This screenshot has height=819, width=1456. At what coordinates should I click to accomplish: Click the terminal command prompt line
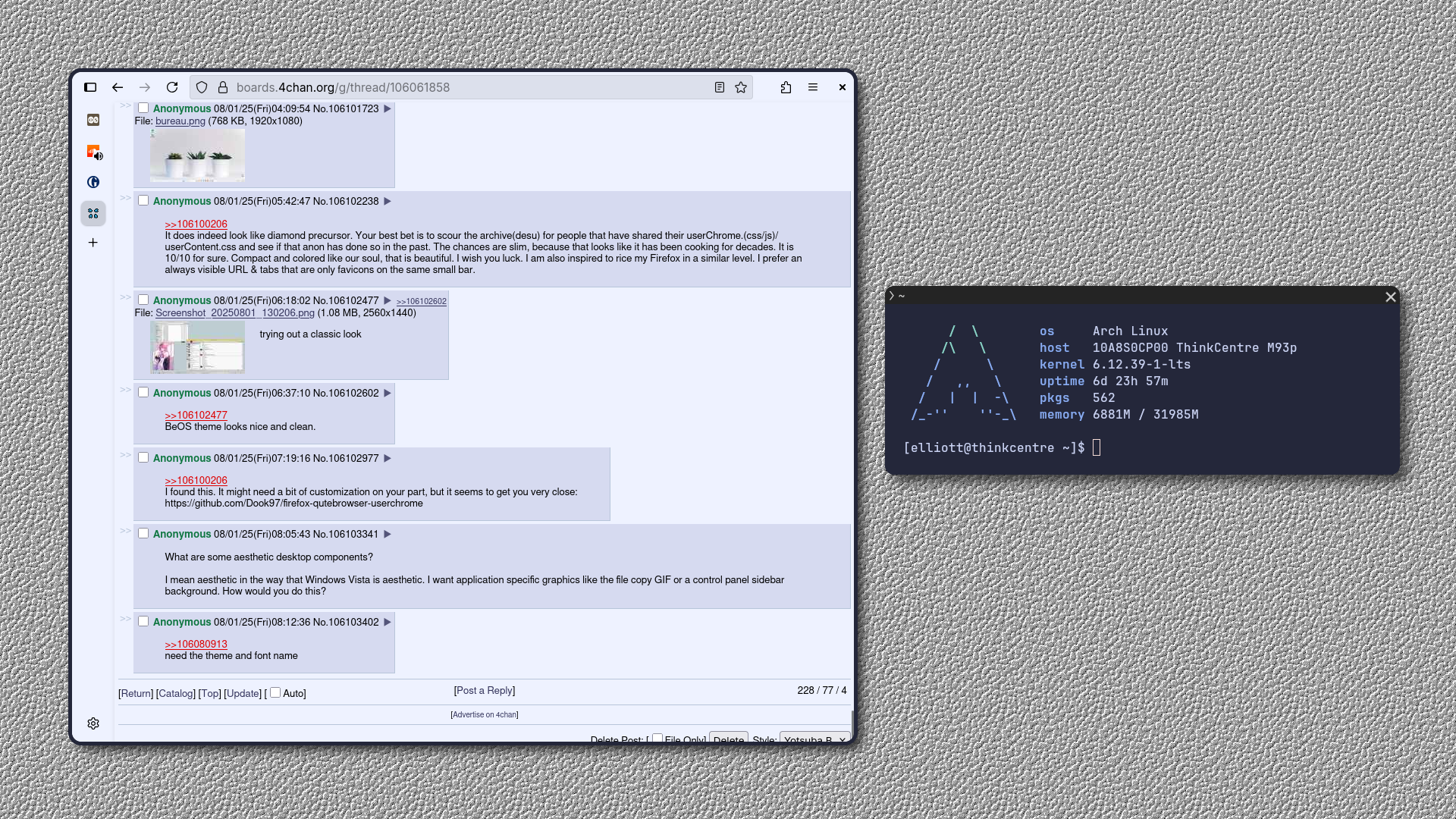[1001, 447]
